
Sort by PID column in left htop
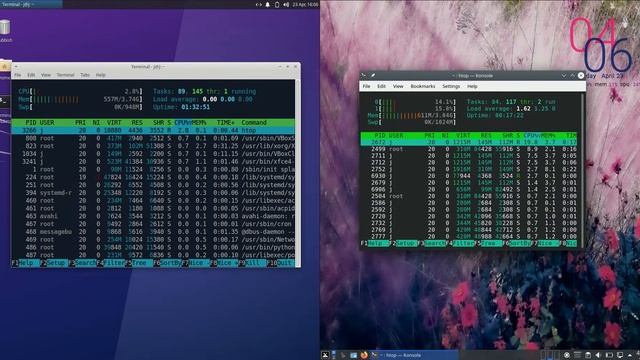point(31,122)
